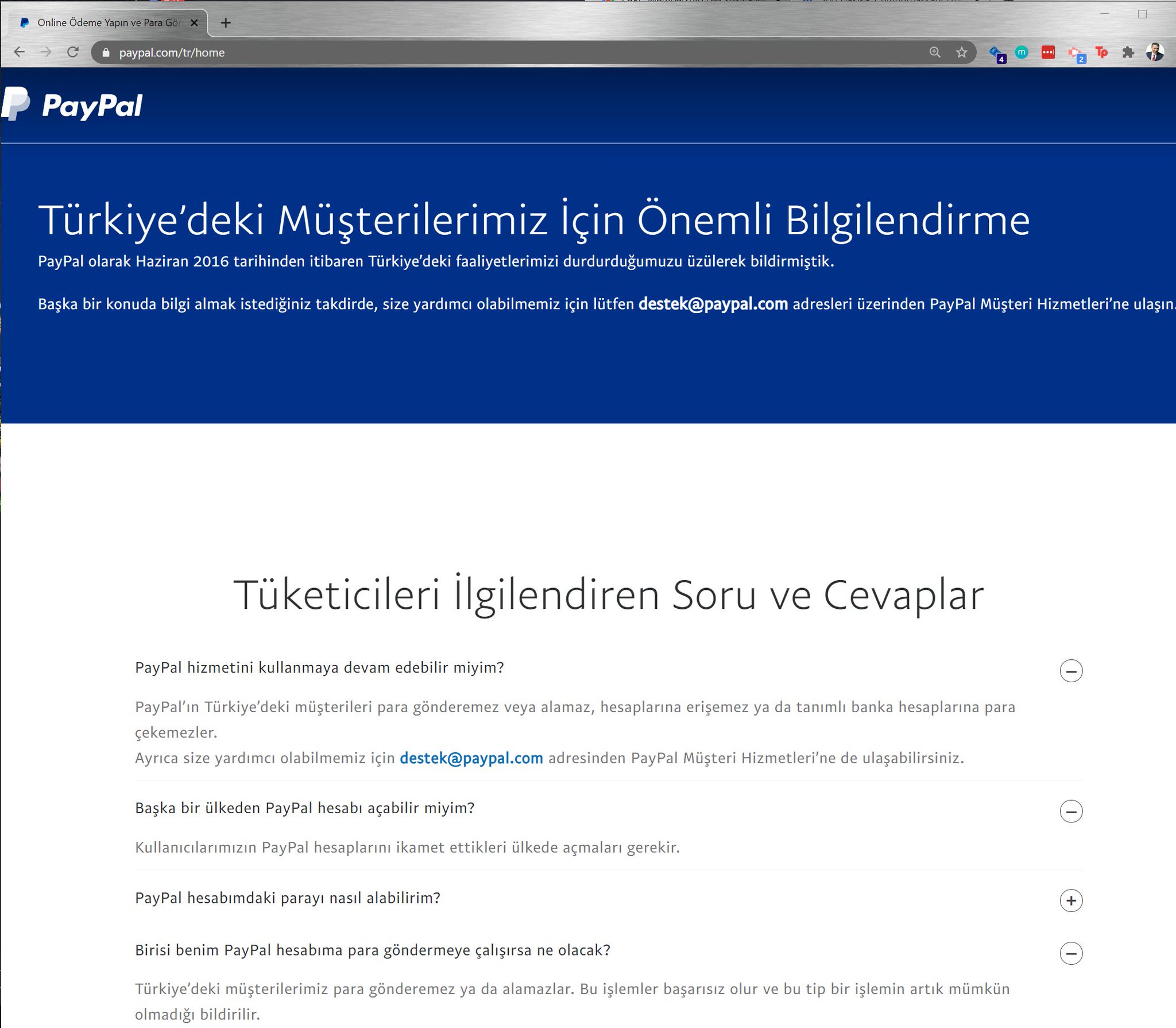This screenshot has height=1028, width=1176.
Task: Open the LastPass extension icon
Action: pos(1048,53)
